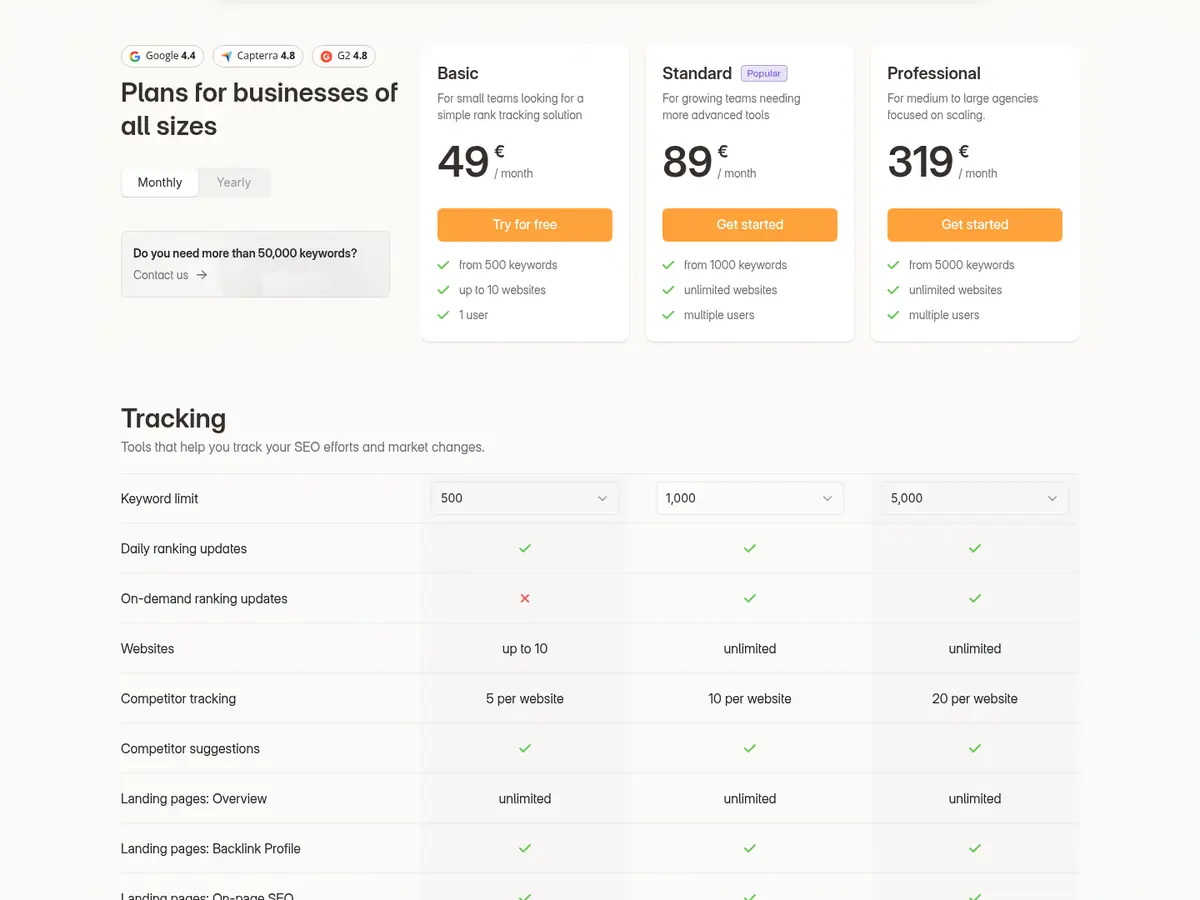Click Professional checkmark in Backlink Profile row
This screenshot has height=900, width=1200.
[975, 848]
